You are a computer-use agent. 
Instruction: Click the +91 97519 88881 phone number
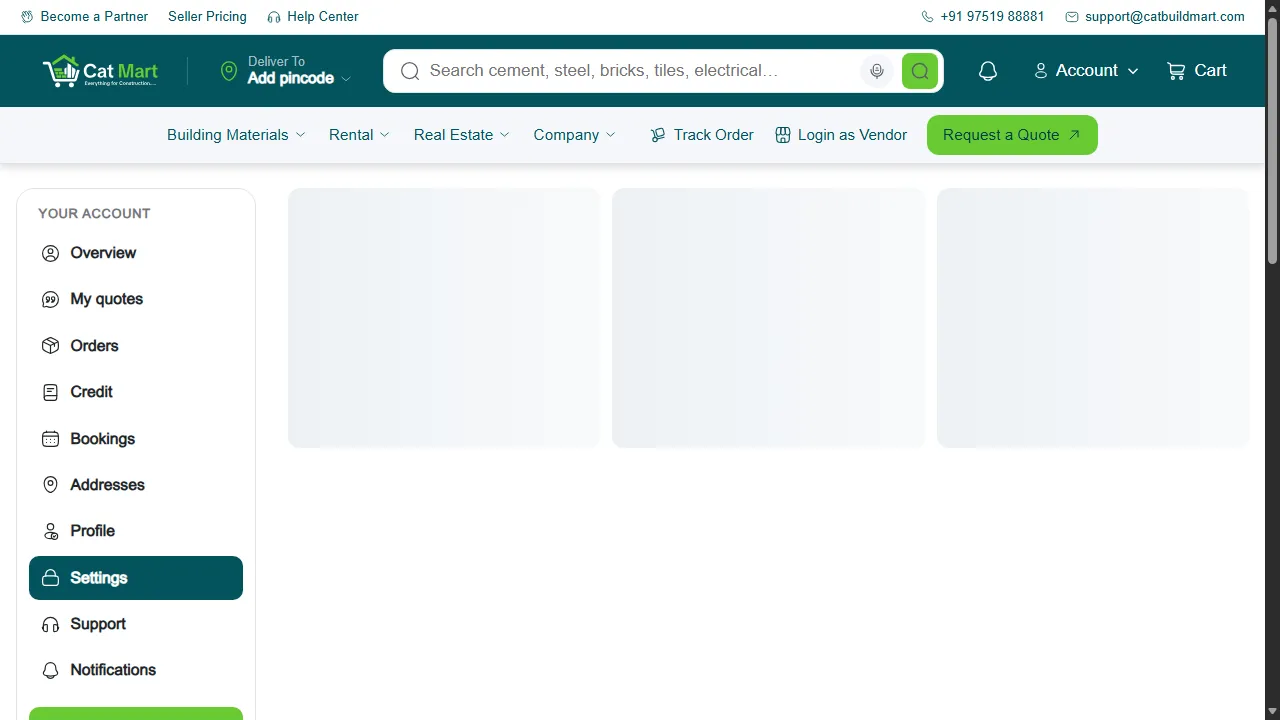992,17
